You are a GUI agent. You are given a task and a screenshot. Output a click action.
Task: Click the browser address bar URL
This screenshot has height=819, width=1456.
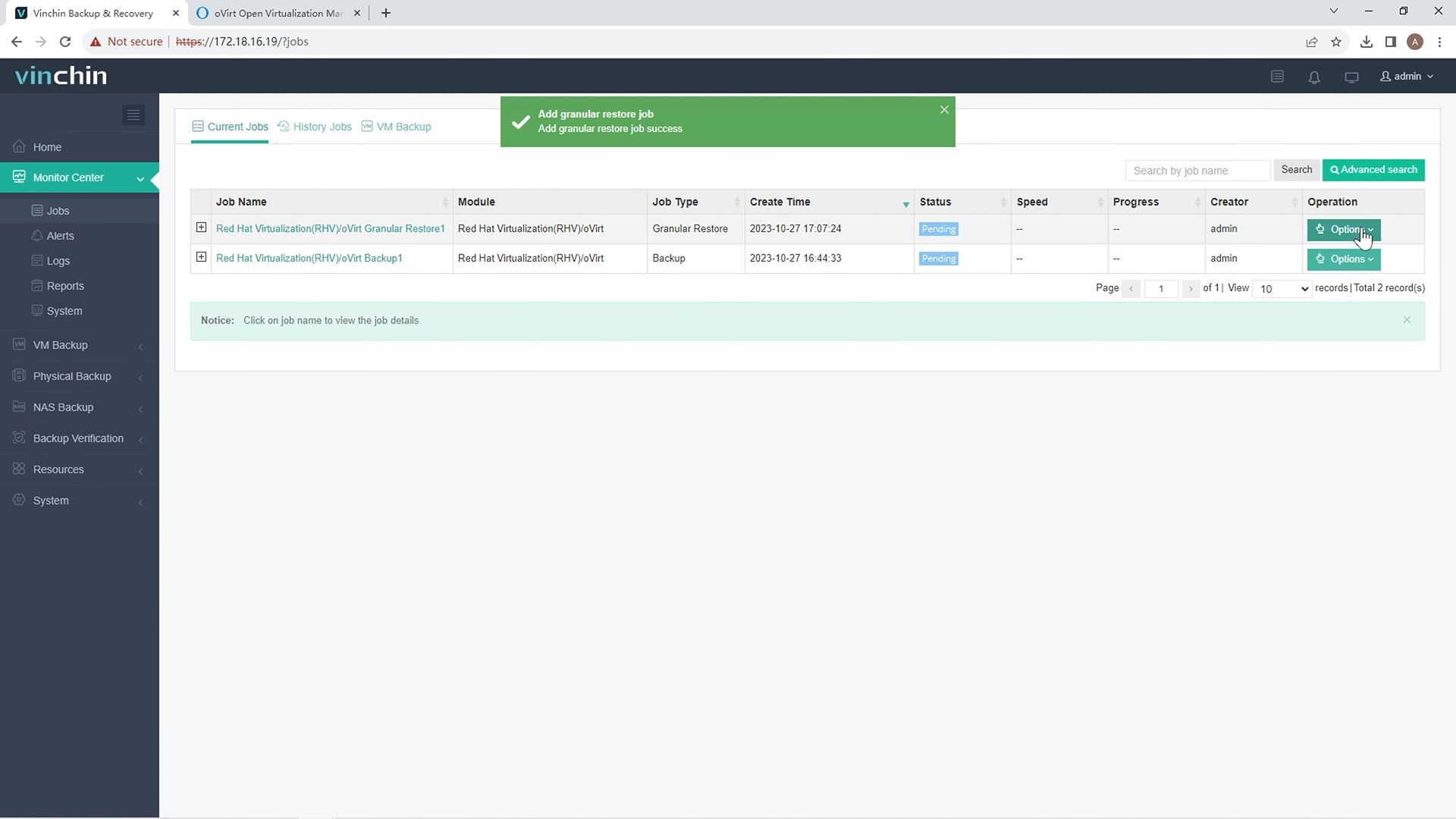click(242, 42)
